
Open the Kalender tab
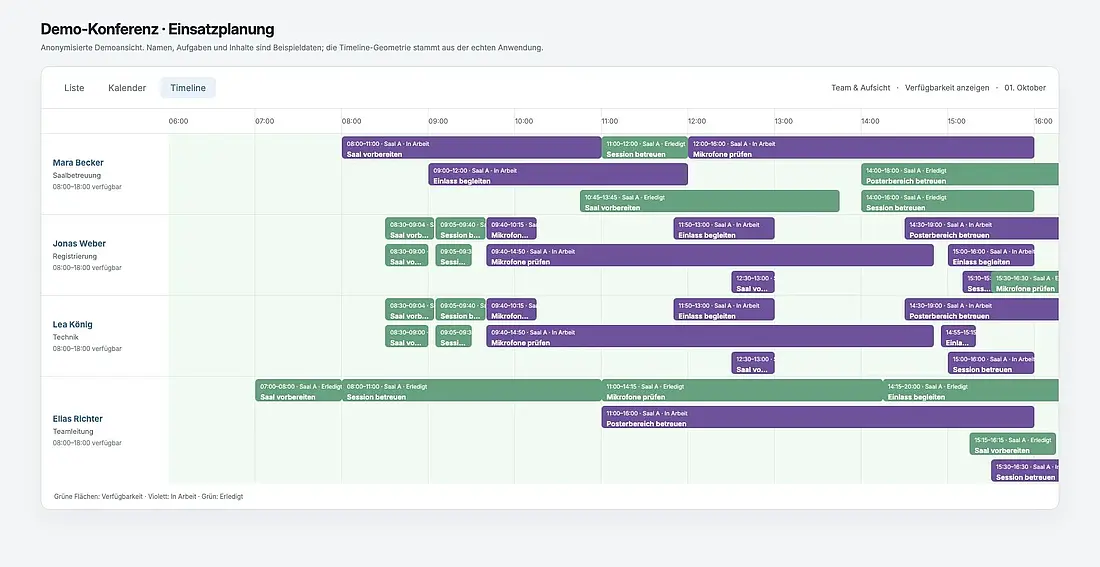tap(127, 88)
